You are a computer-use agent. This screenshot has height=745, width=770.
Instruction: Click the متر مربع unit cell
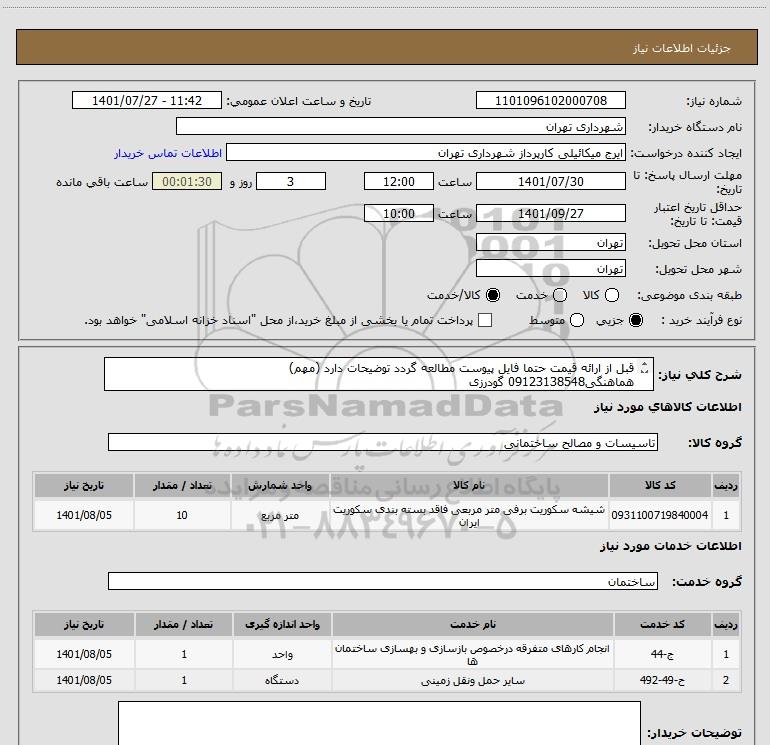tap(280, 515)
